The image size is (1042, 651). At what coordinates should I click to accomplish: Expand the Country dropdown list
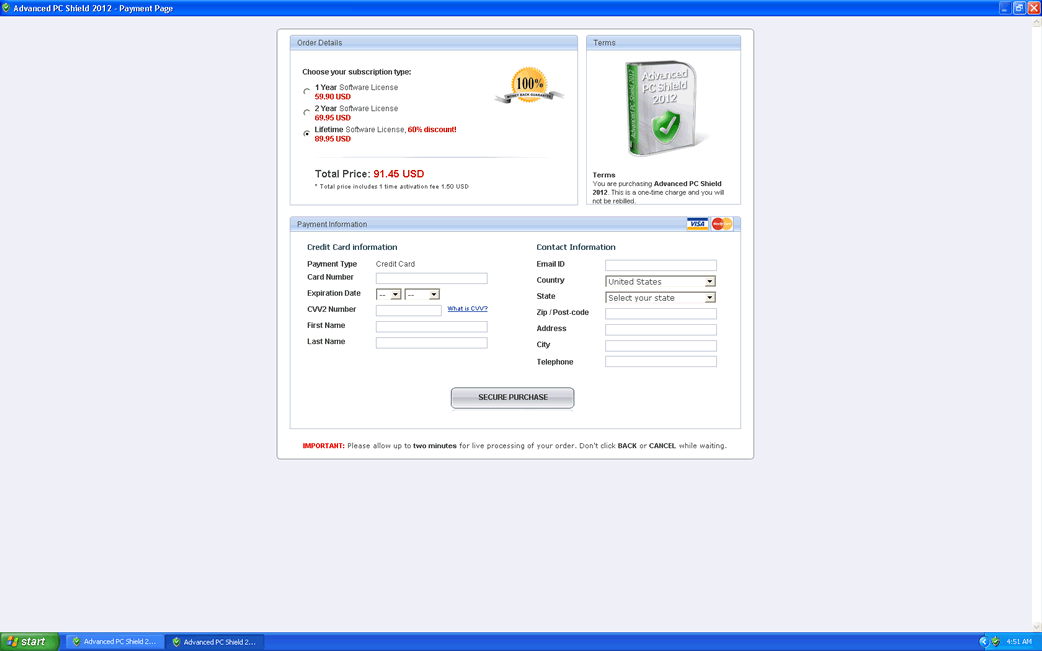click(661, 282)
